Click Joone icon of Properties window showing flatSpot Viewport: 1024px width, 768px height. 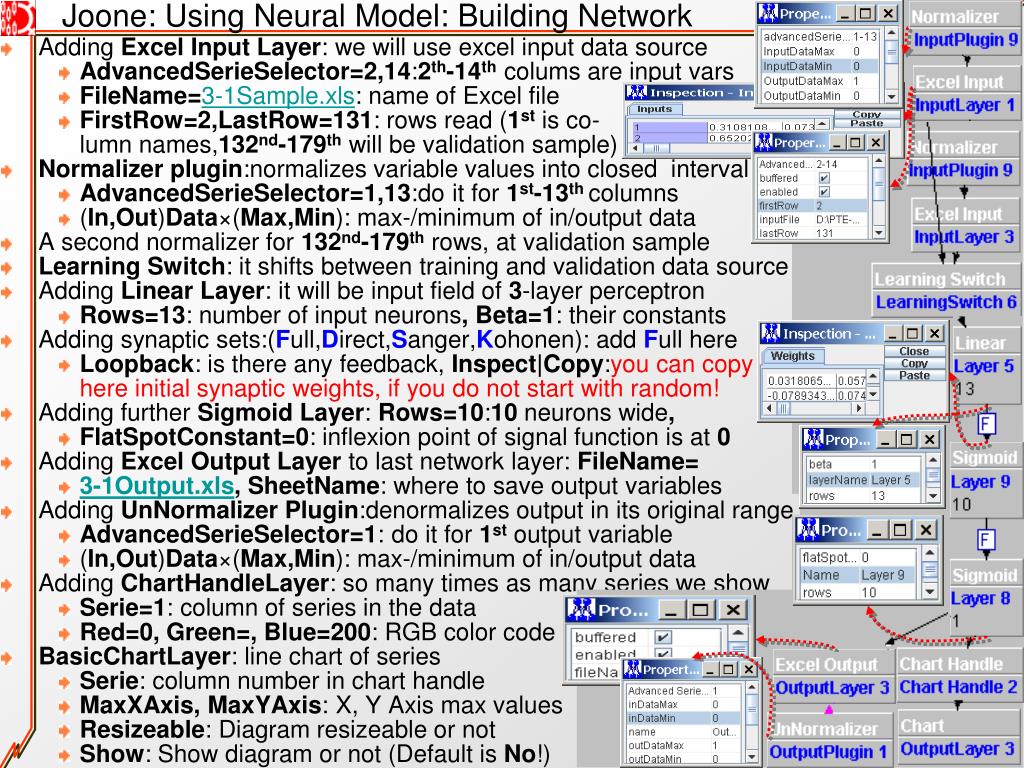coord(808,530)
